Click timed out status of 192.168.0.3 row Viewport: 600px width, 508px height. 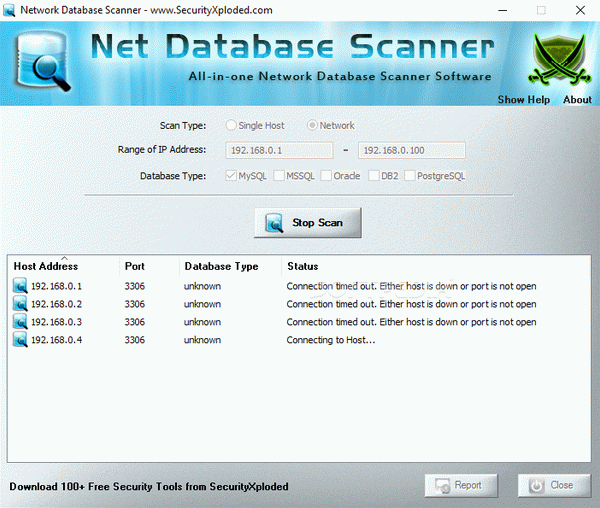pyautogui.click(x=411, y=322)
